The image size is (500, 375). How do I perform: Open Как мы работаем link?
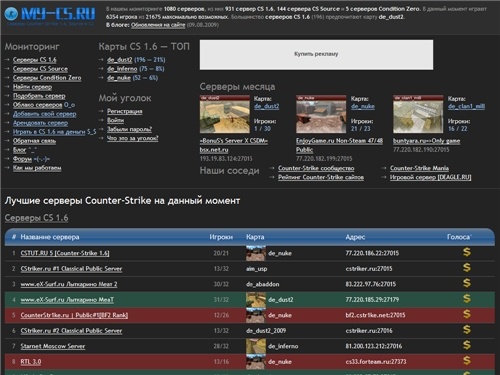point(37,168)
